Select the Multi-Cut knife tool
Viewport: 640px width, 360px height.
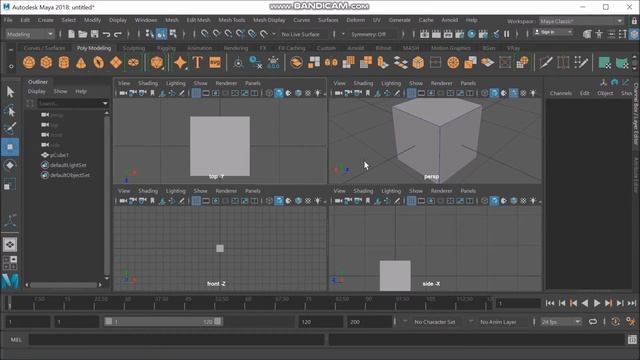[546, 62]
